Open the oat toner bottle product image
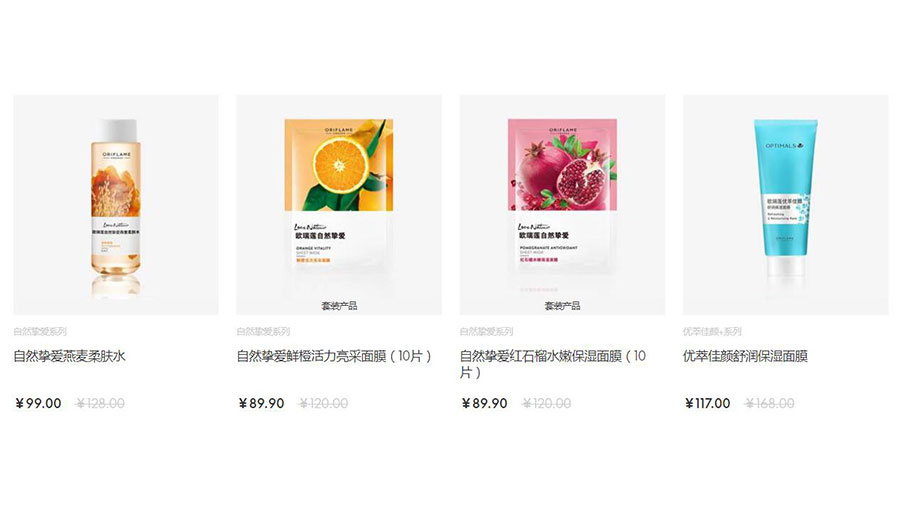Viewport: 900px width, 510px height. (116, 205)
